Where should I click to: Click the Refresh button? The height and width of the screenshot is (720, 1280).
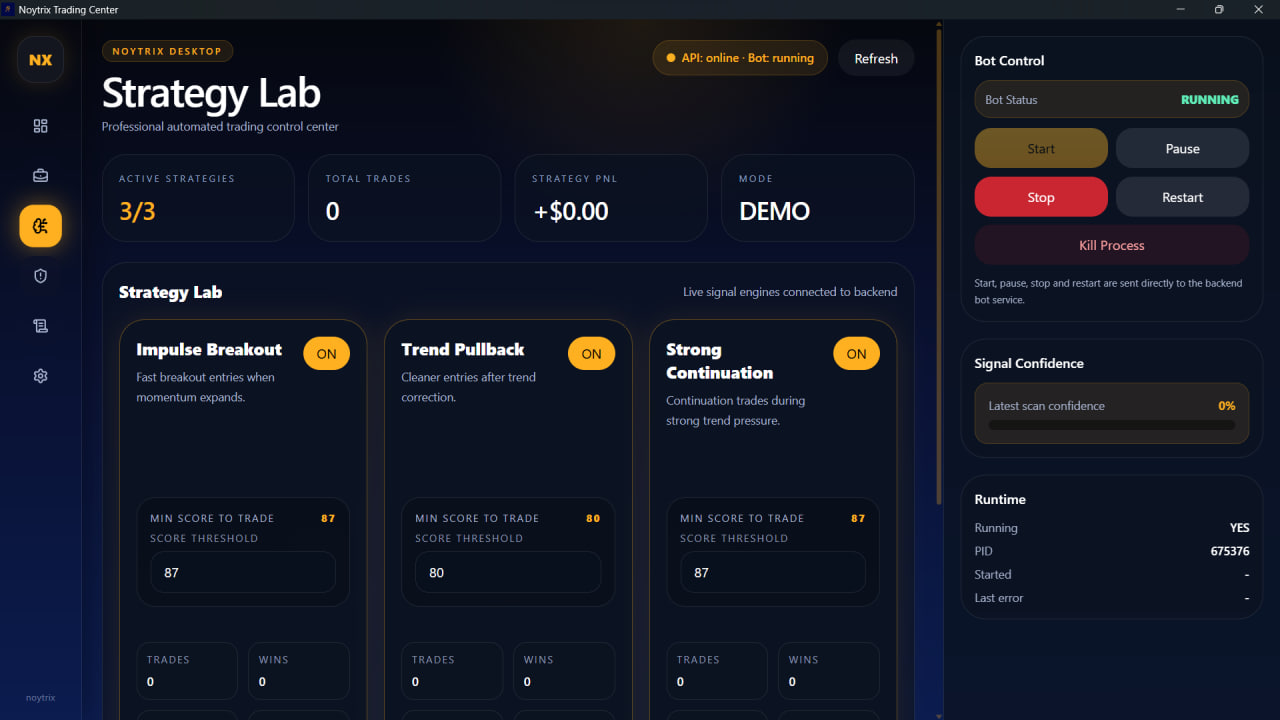click(876, 59)
